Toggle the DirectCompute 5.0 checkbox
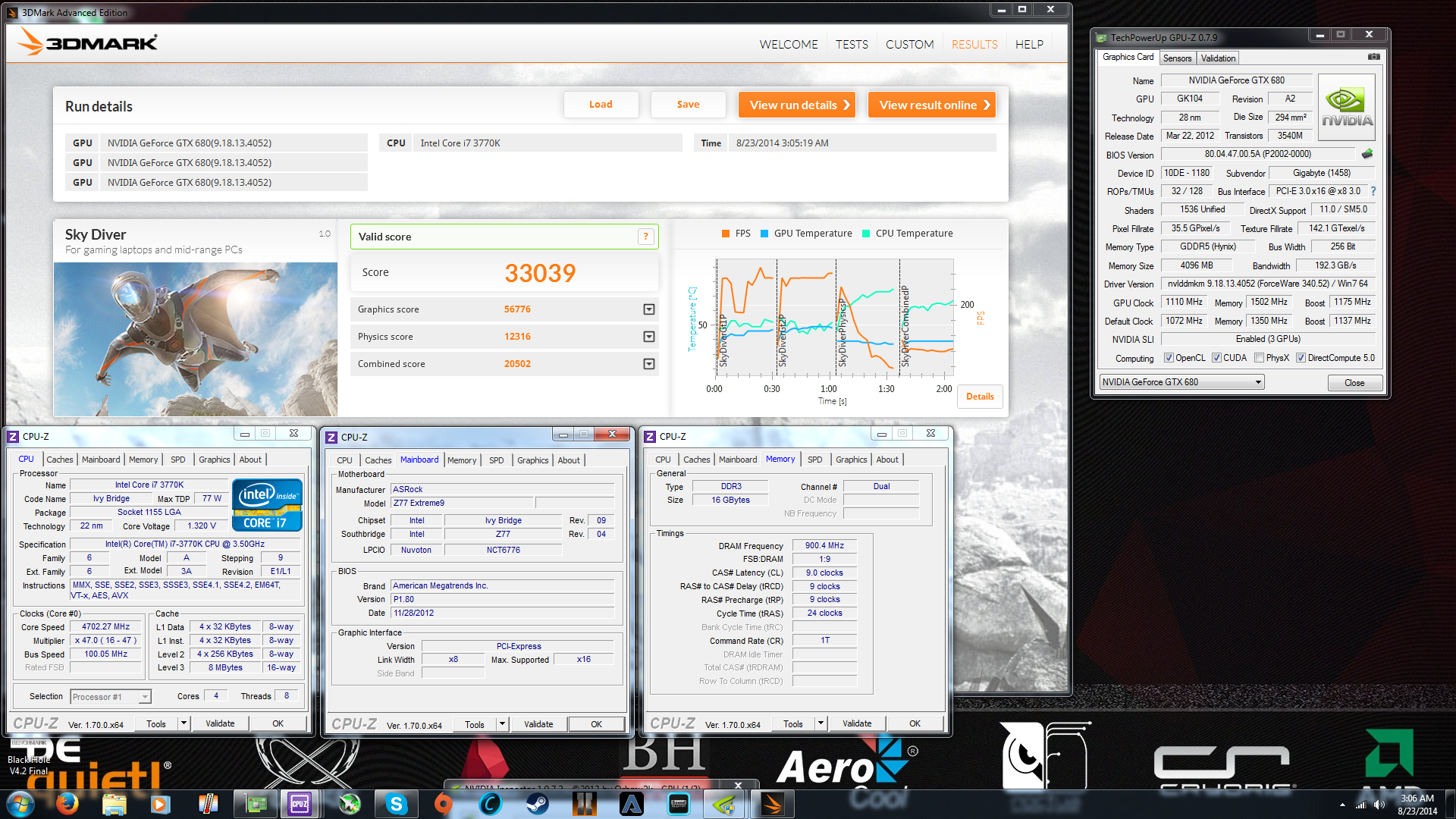The height and width of the screenshot is (819, 1456). pyautogui.click(x=1301, y=358)
